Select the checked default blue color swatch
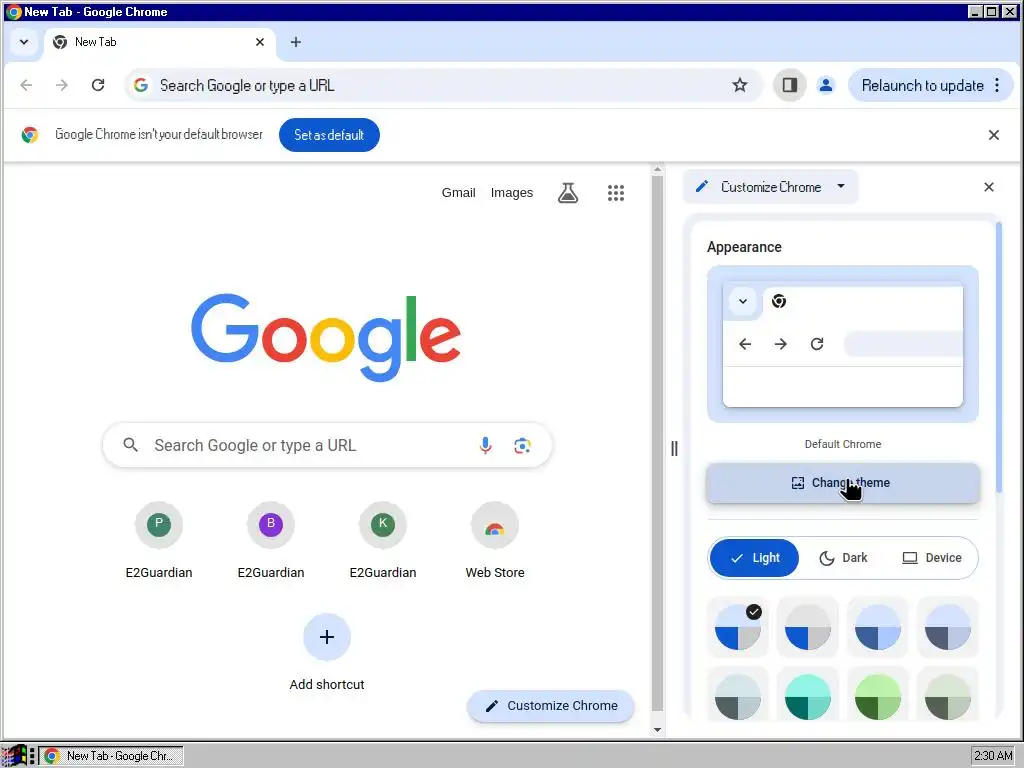The height and width of the screenshot is (768, 1024). (738, 627)
